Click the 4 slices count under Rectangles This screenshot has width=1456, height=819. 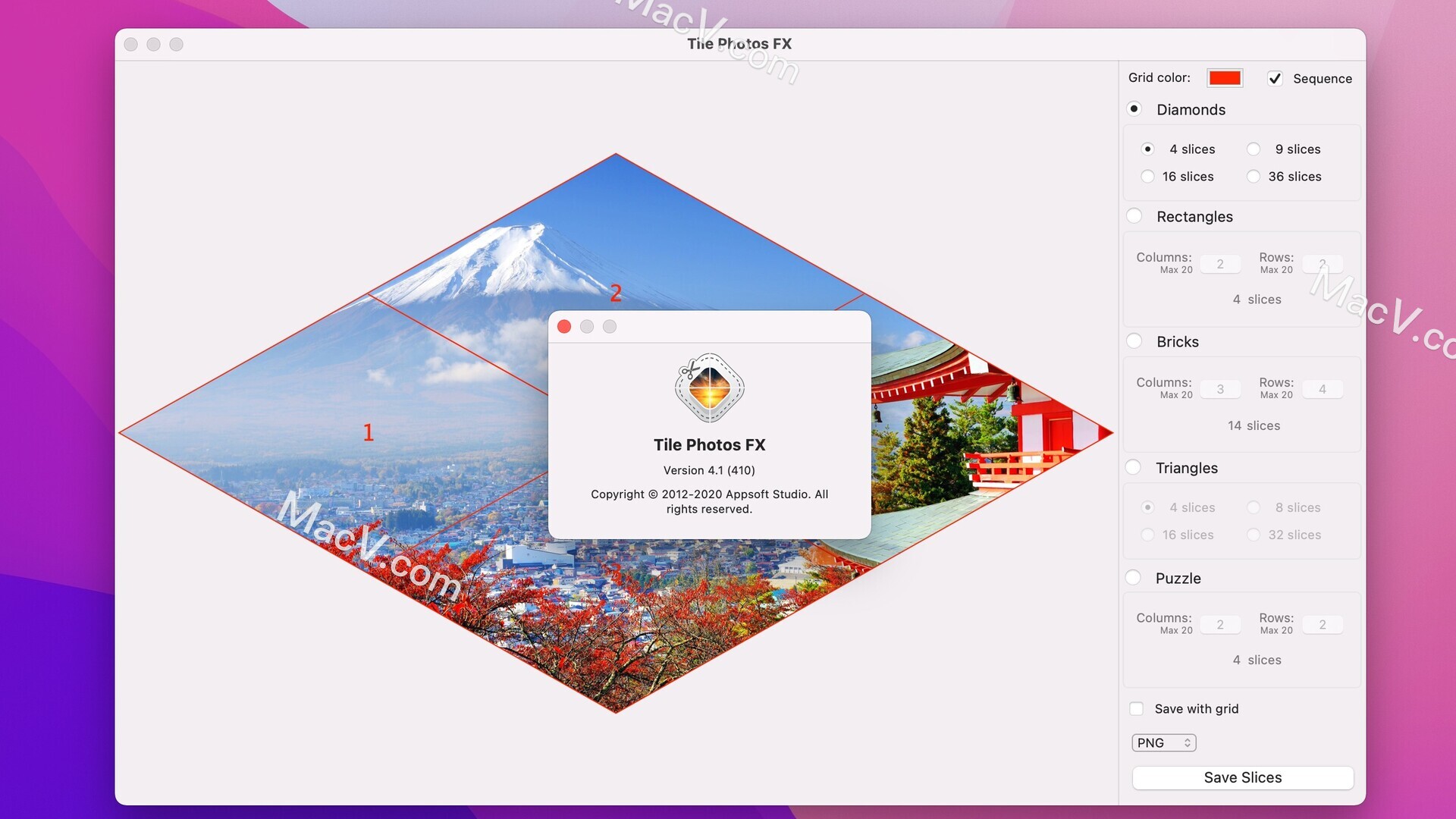click(1257, 300)
